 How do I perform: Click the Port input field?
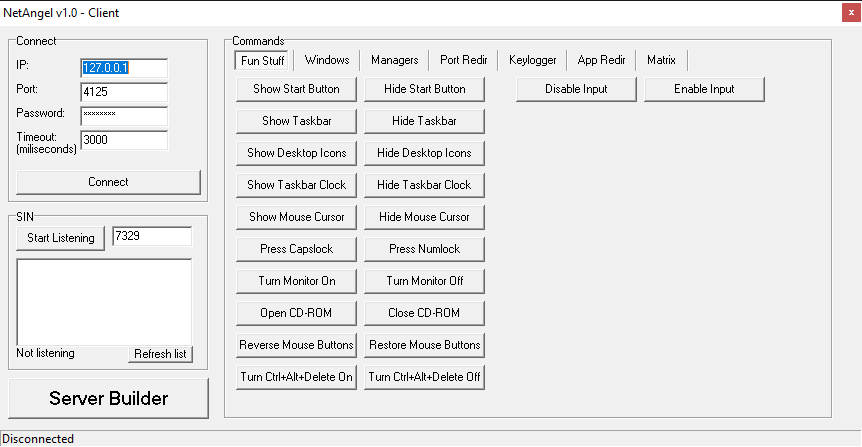point(123,92)
